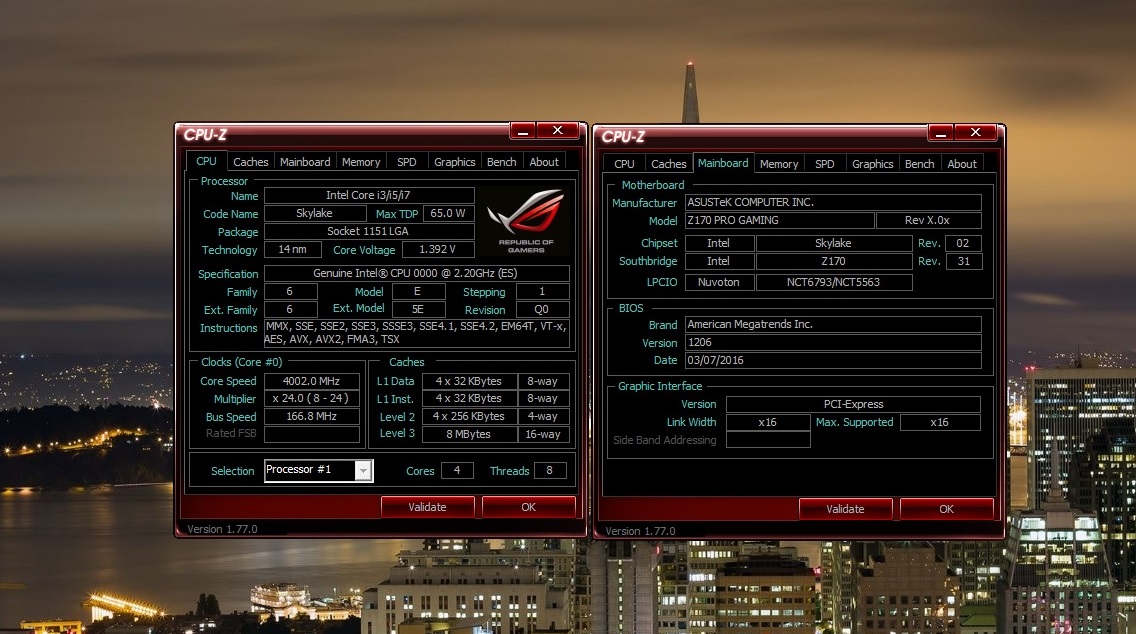
Task: Click the BIOS Date value '03/07/2016'
Action: click(x=833, y=360)
